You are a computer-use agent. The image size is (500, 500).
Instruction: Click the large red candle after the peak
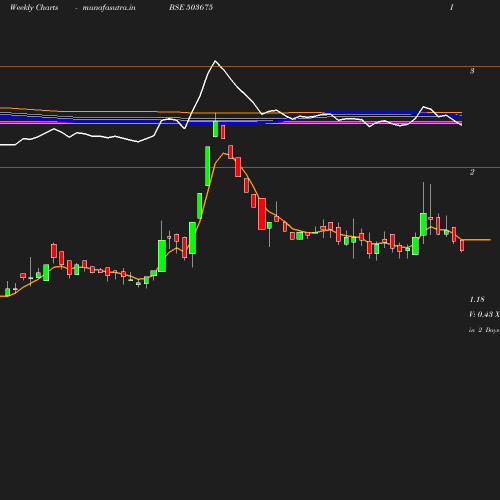pos(262,214)
